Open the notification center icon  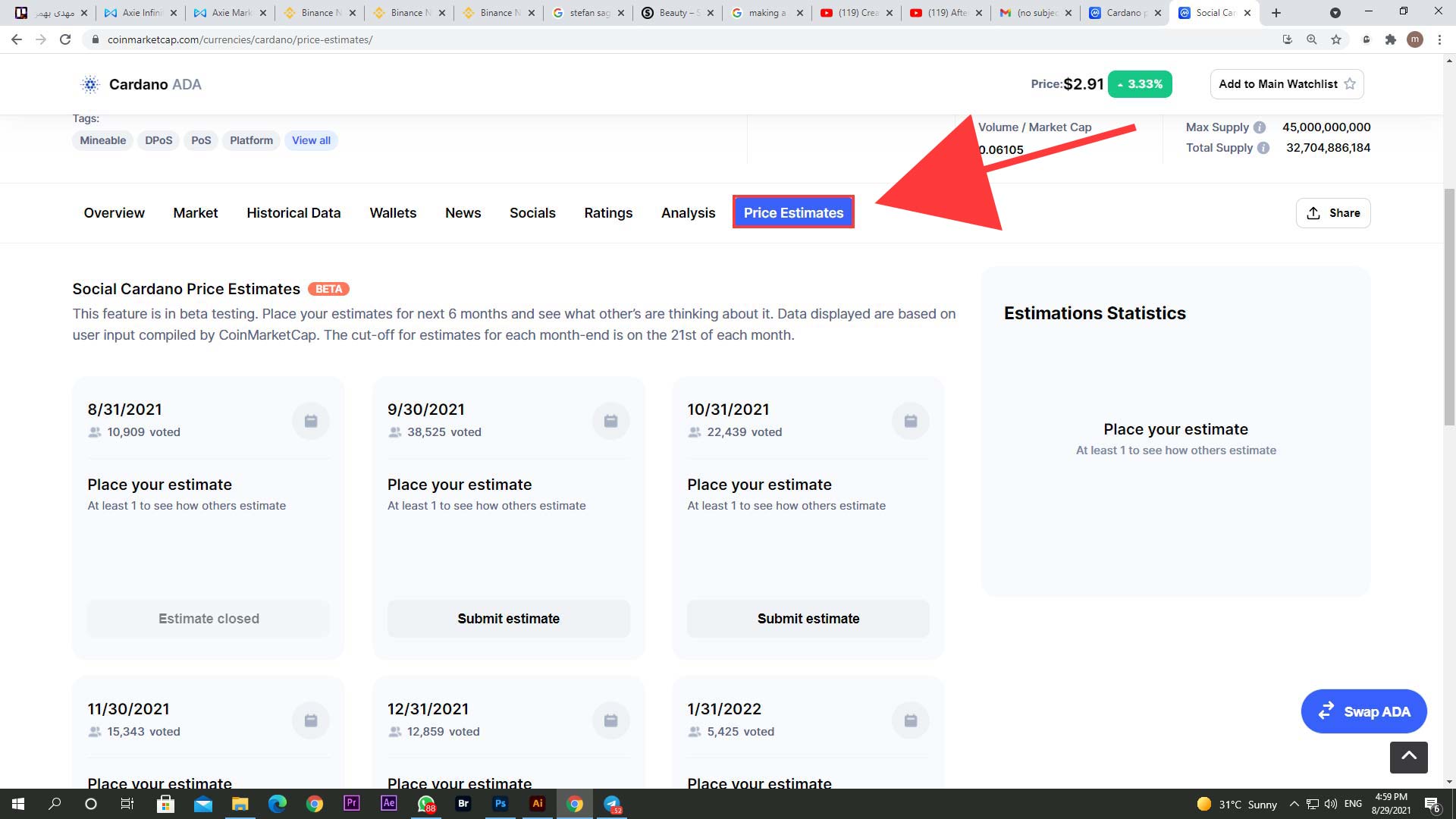tap(1432, 805)
